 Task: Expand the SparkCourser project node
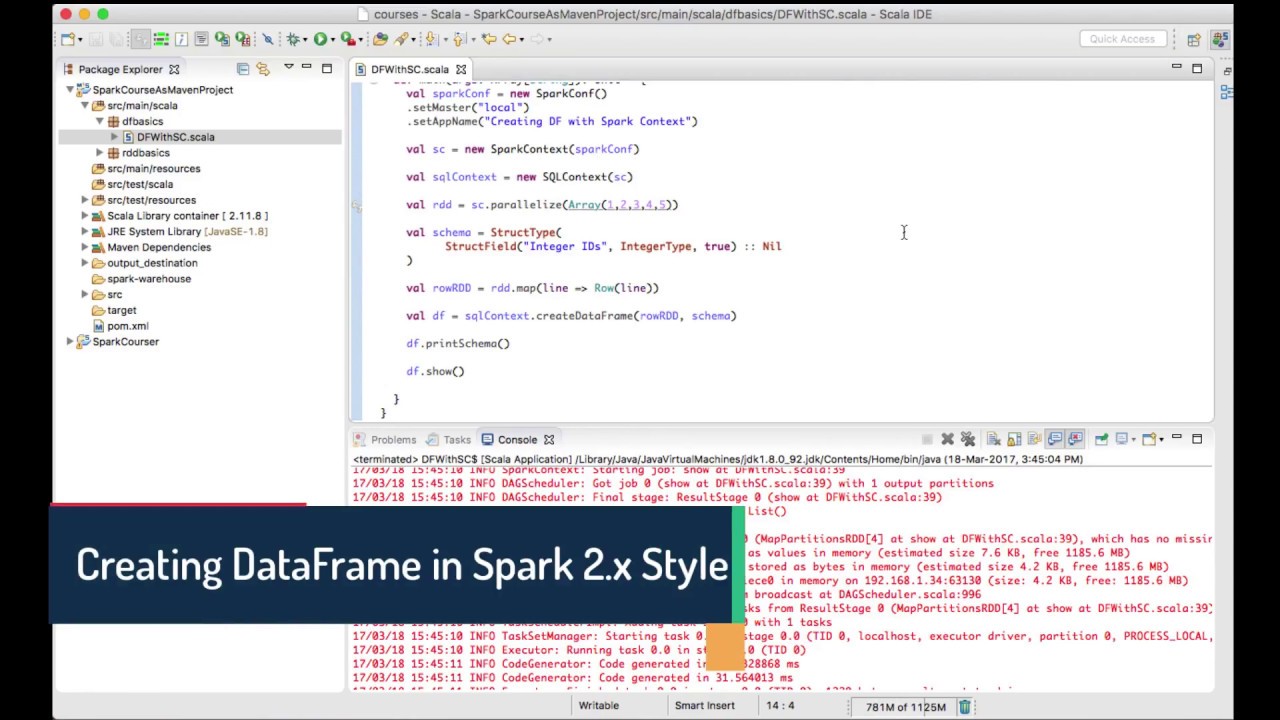click(x=70, y=342)
